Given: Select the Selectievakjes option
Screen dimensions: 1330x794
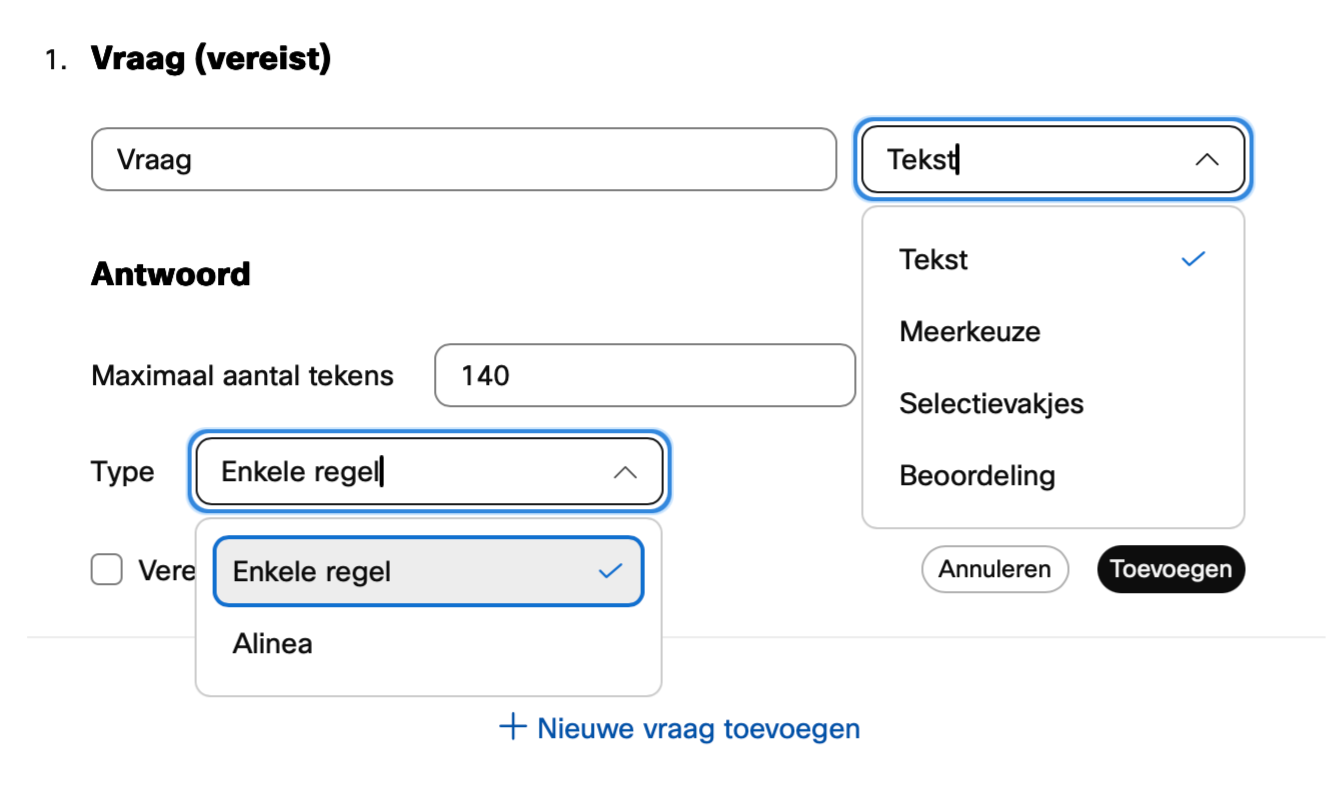Looking at the screenshot, I should [x=991, y=403].
